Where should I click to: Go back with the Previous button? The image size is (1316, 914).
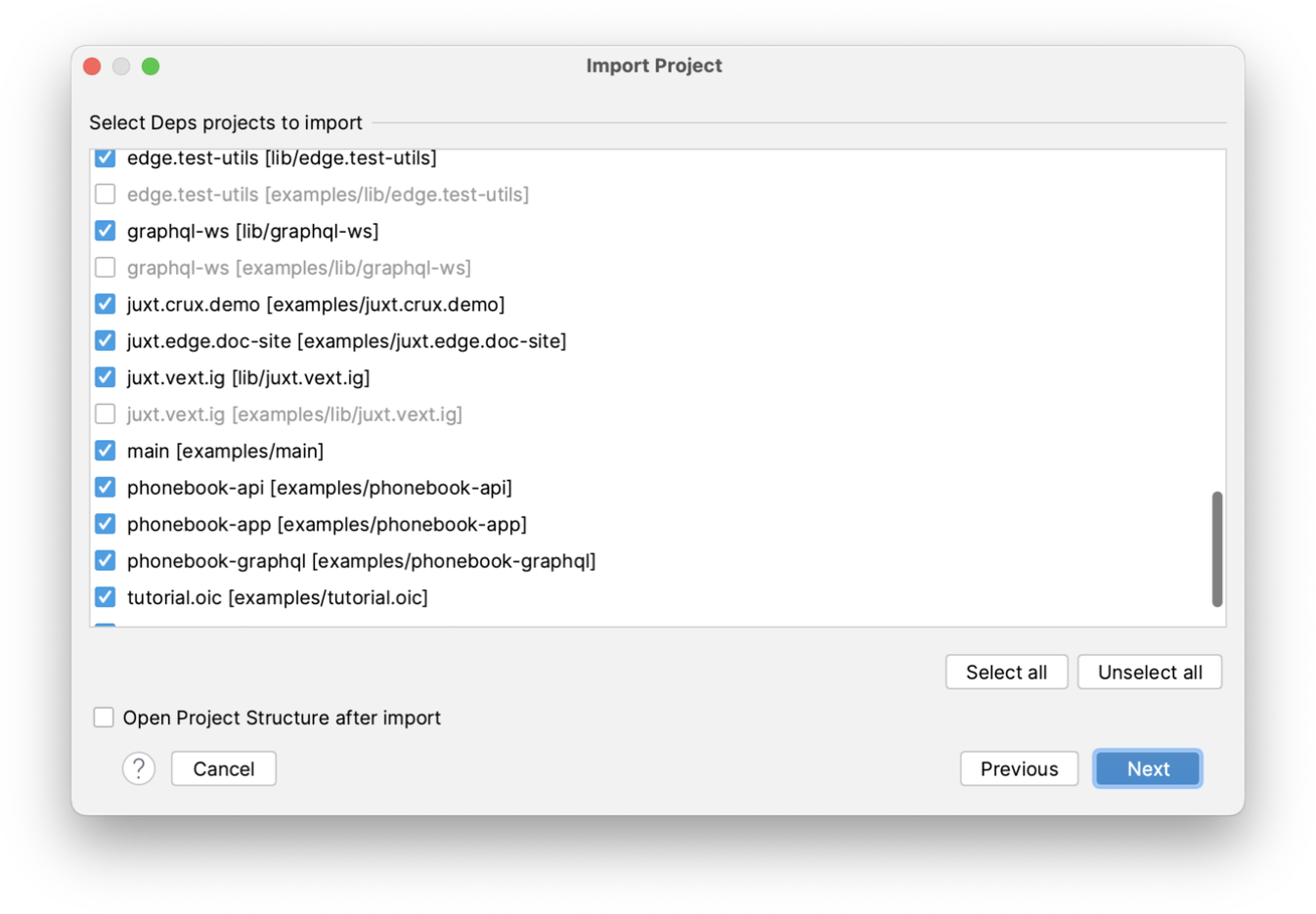pyautogui.click(x=1019, y=769)
